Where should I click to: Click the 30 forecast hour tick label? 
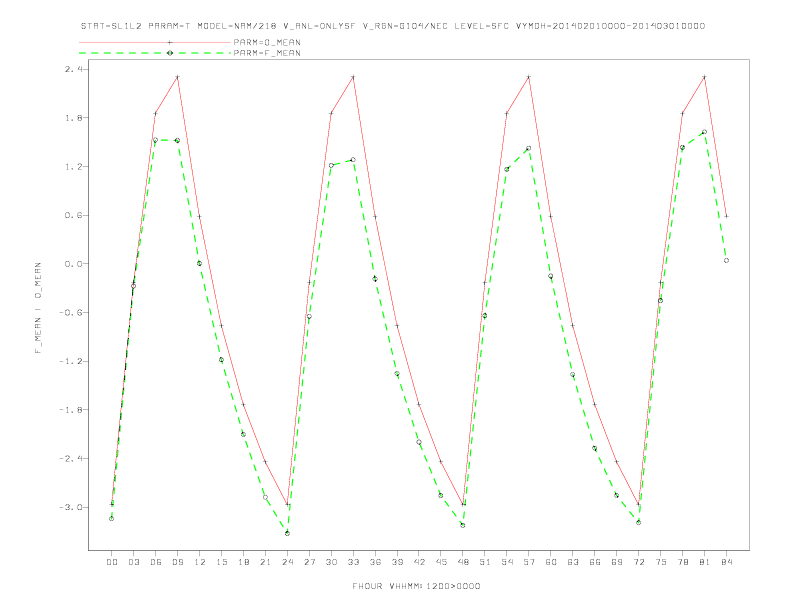(x=331, y=562)
